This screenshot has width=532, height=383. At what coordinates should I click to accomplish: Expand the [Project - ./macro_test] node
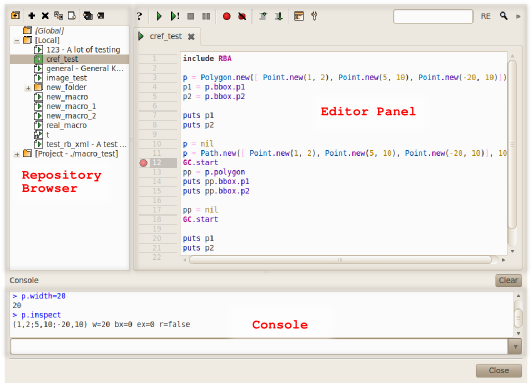click(17, 154)
